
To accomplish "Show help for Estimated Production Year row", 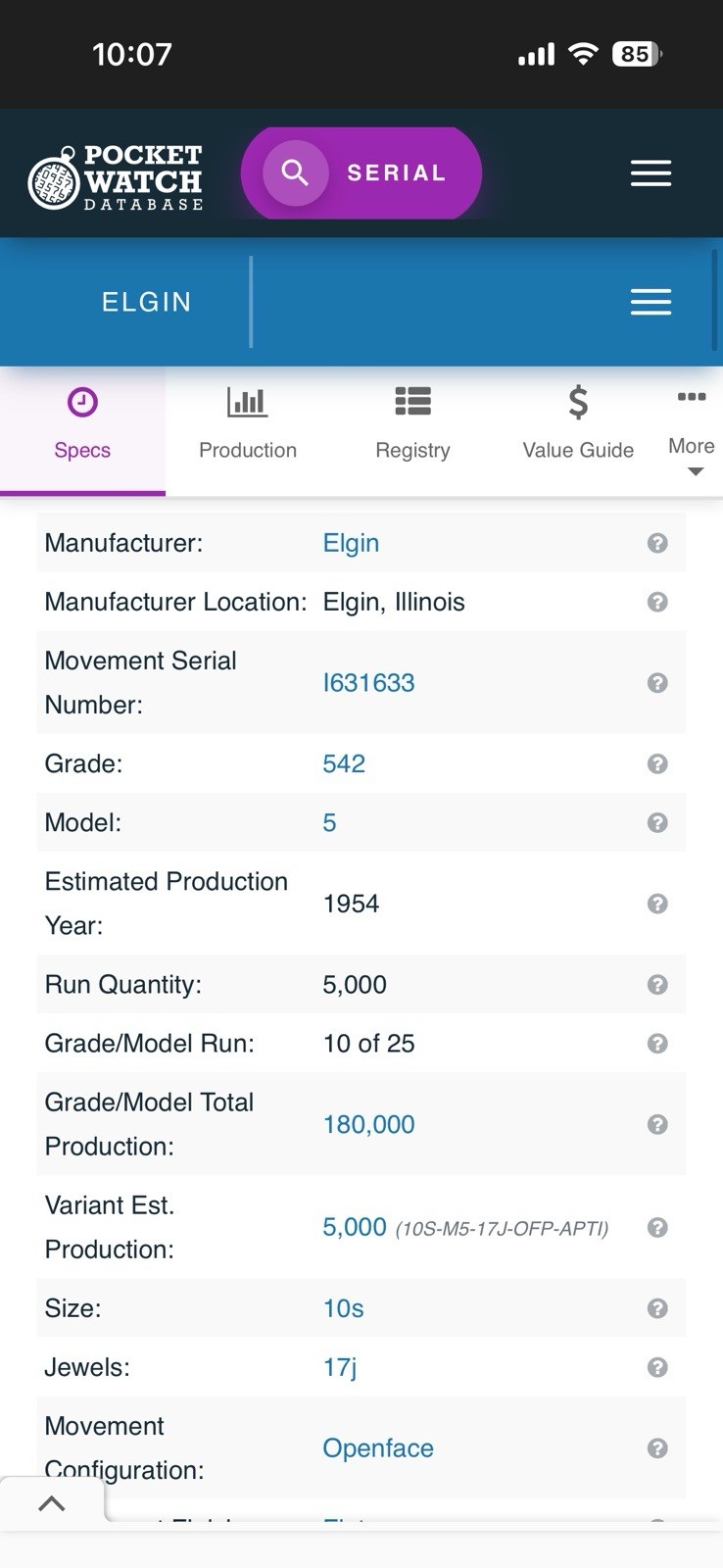I will (657, 904).
